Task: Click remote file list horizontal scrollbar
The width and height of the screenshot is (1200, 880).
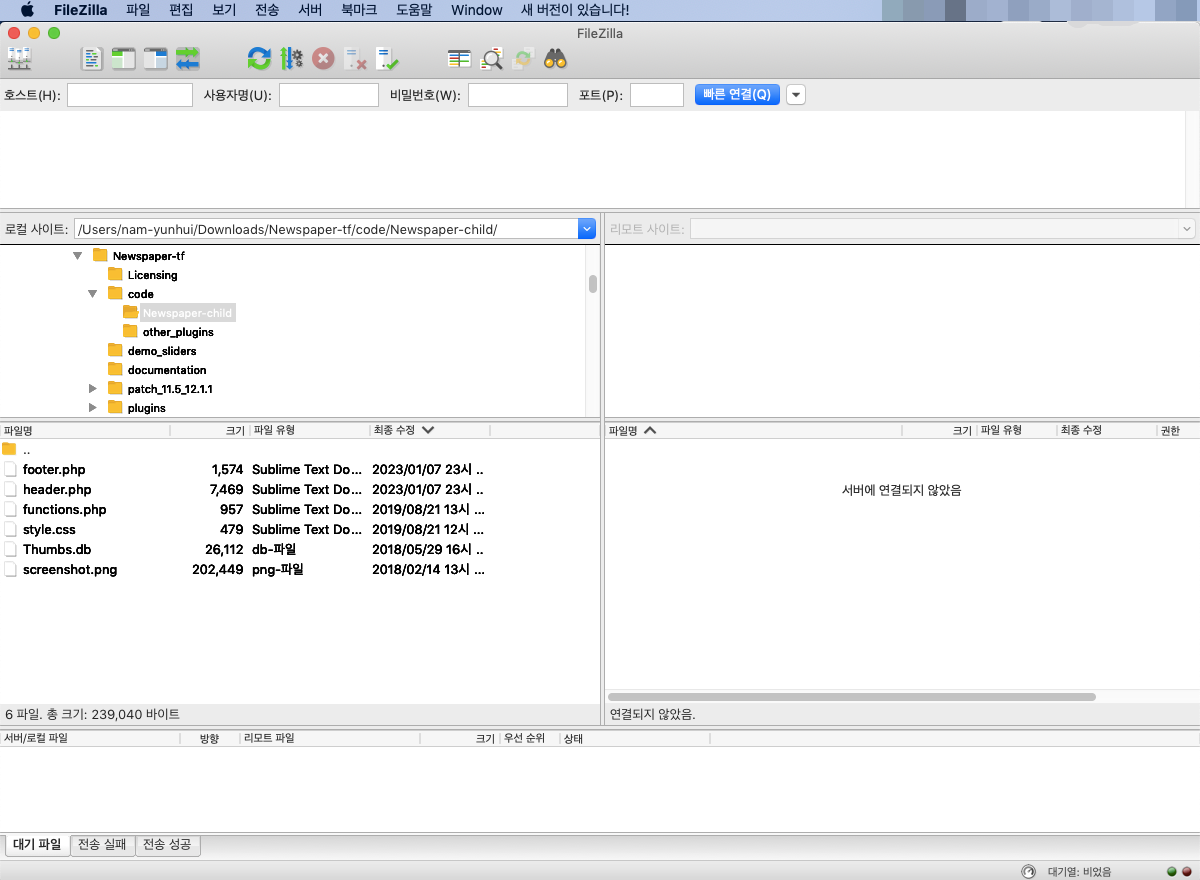Action: [852, 697]
